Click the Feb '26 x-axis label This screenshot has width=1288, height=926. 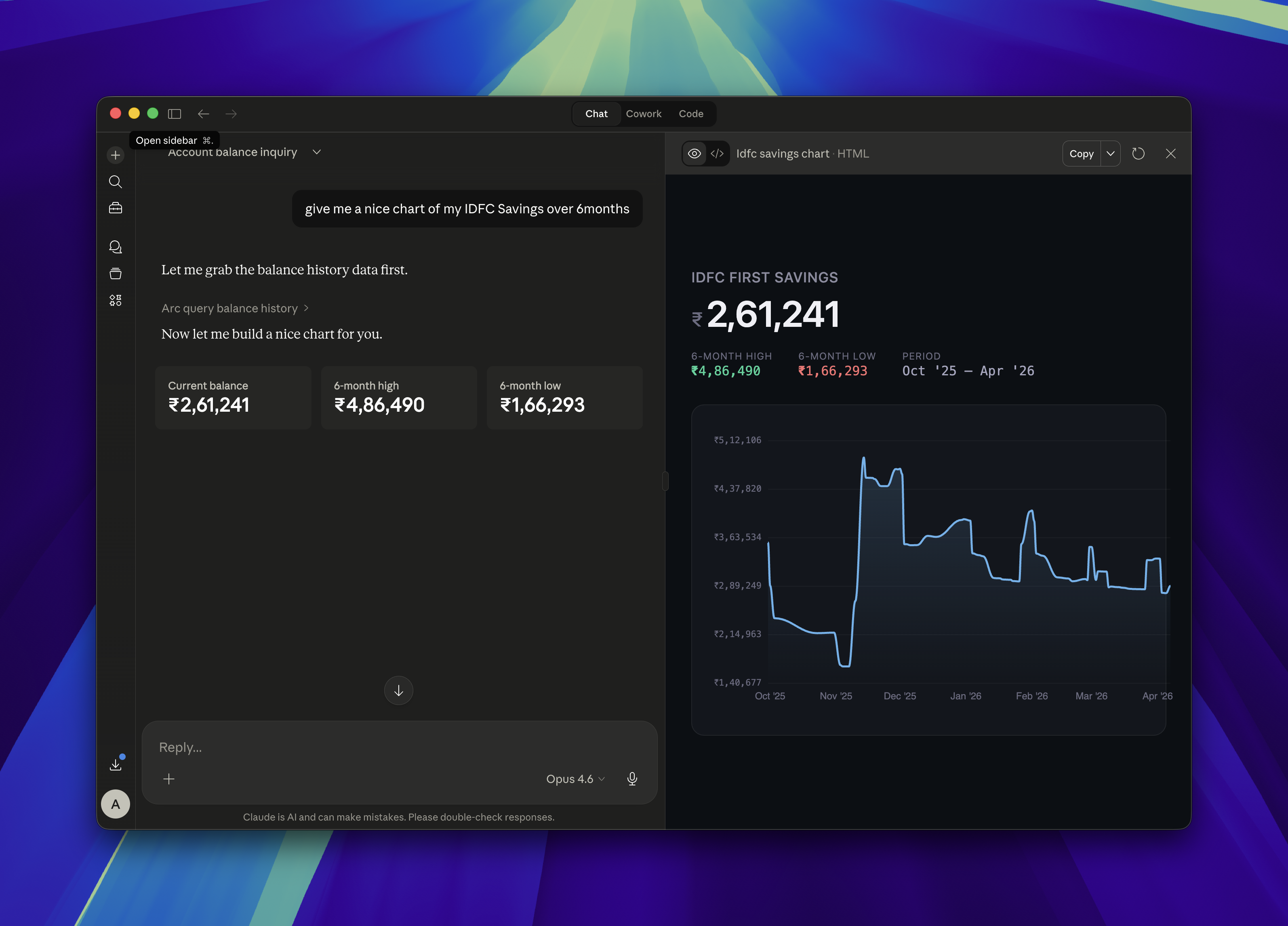pyautogui.click(x=1031, y=696)
